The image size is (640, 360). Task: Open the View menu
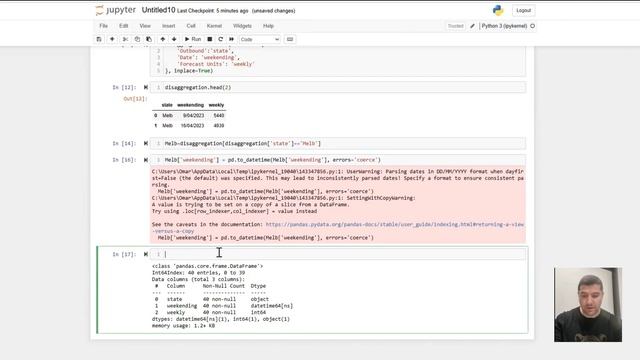point(145,26)
